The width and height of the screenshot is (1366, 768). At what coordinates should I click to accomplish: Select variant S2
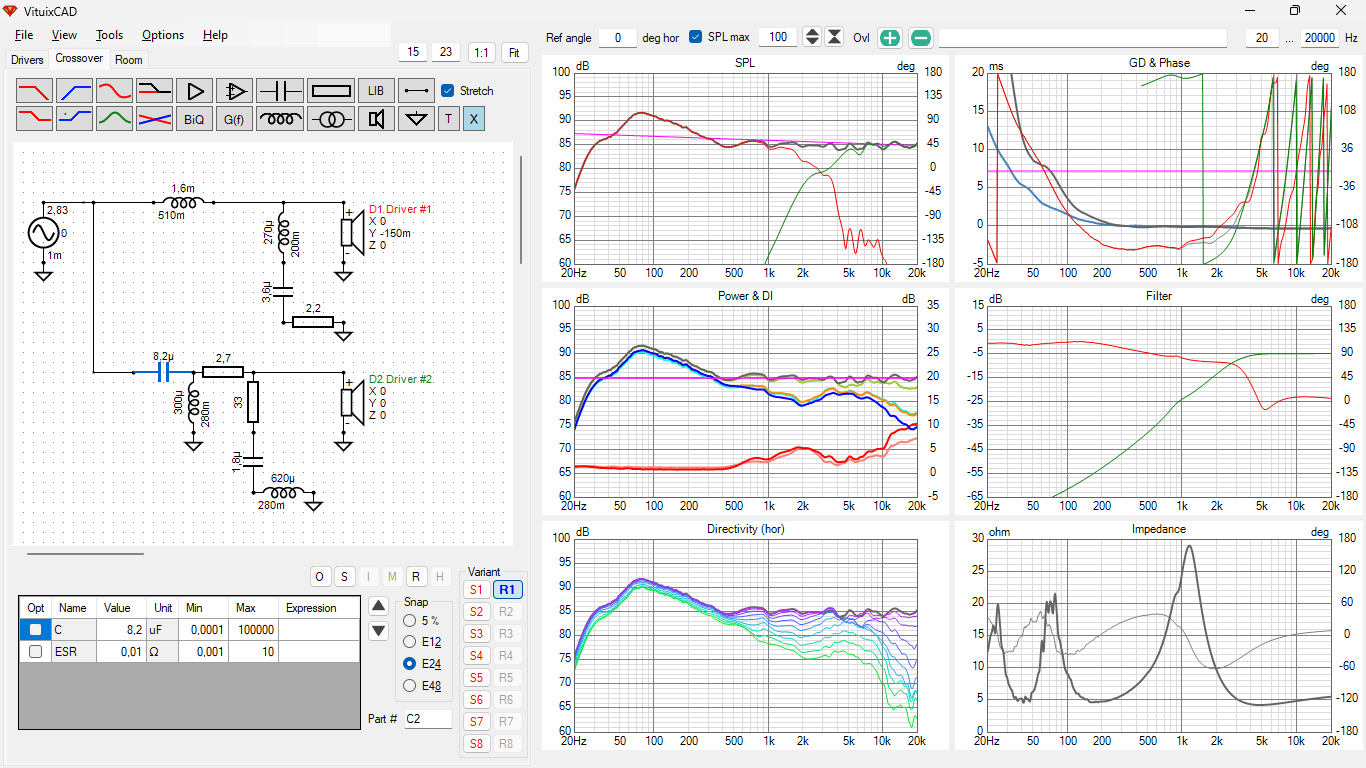(x=476, y=612)
